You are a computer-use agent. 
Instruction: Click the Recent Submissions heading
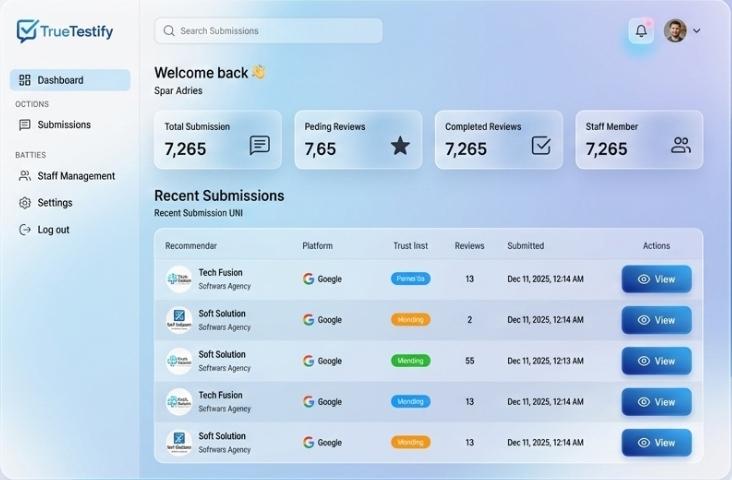pyautogui.click(x=219, y=196)
